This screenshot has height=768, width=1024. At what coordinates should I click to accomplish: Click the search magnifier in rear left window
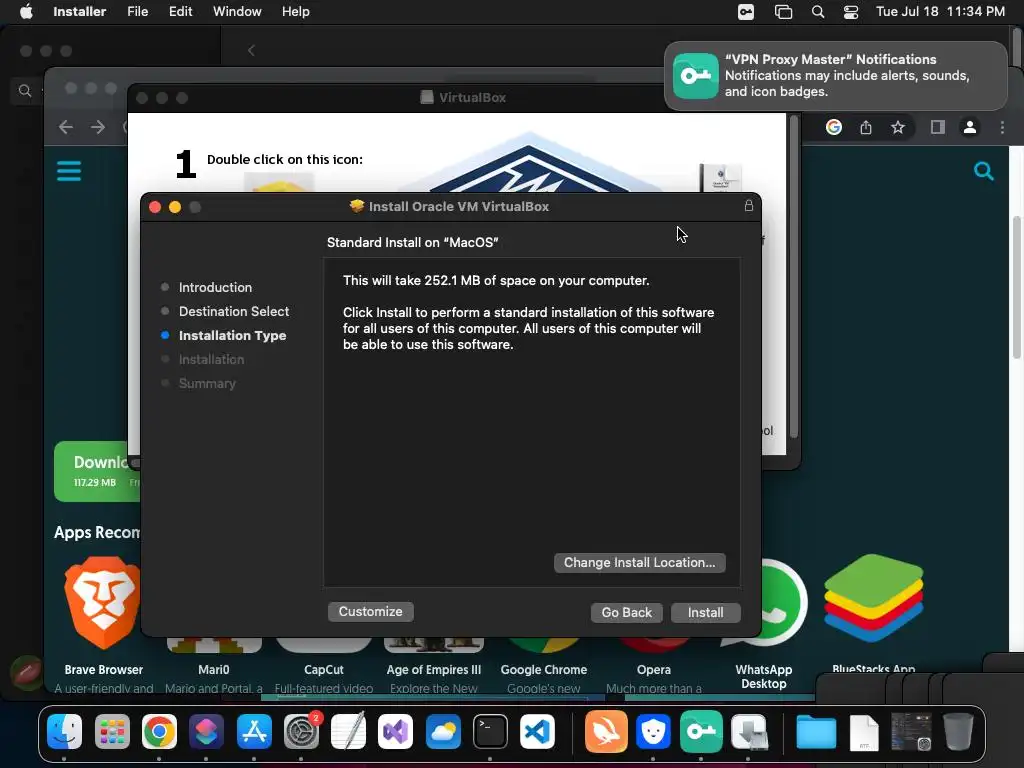(x=25, y=90)
